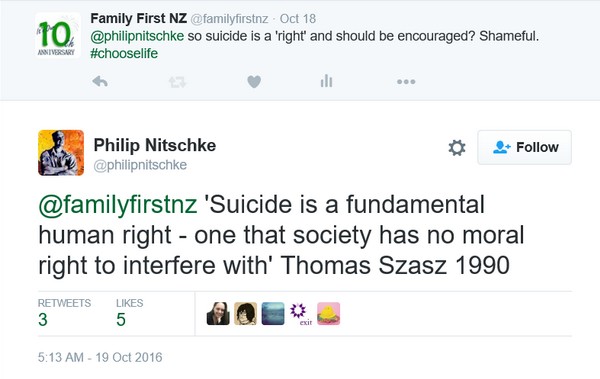
Task: Like the Family First NZ tweet with heart icon
Action: (x=254, y=82)
